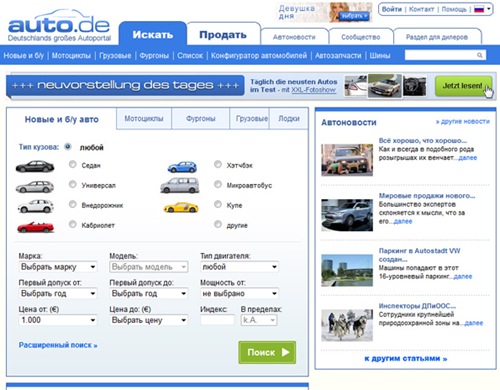
Task: Click the red cabriolet car icon
Action: [x=35, y=227]
